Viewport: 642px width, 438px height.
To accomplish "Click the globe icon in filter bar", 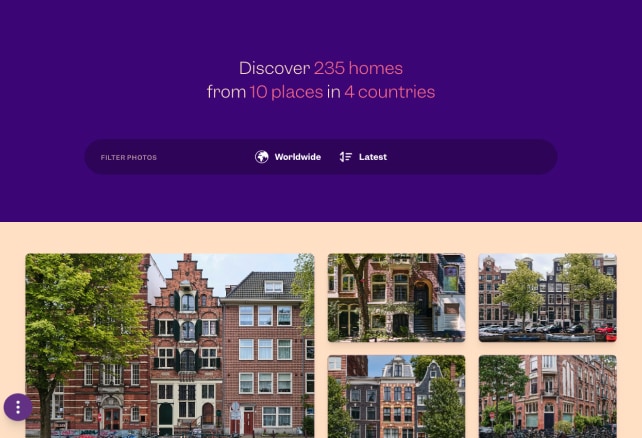I will [262, 157].
